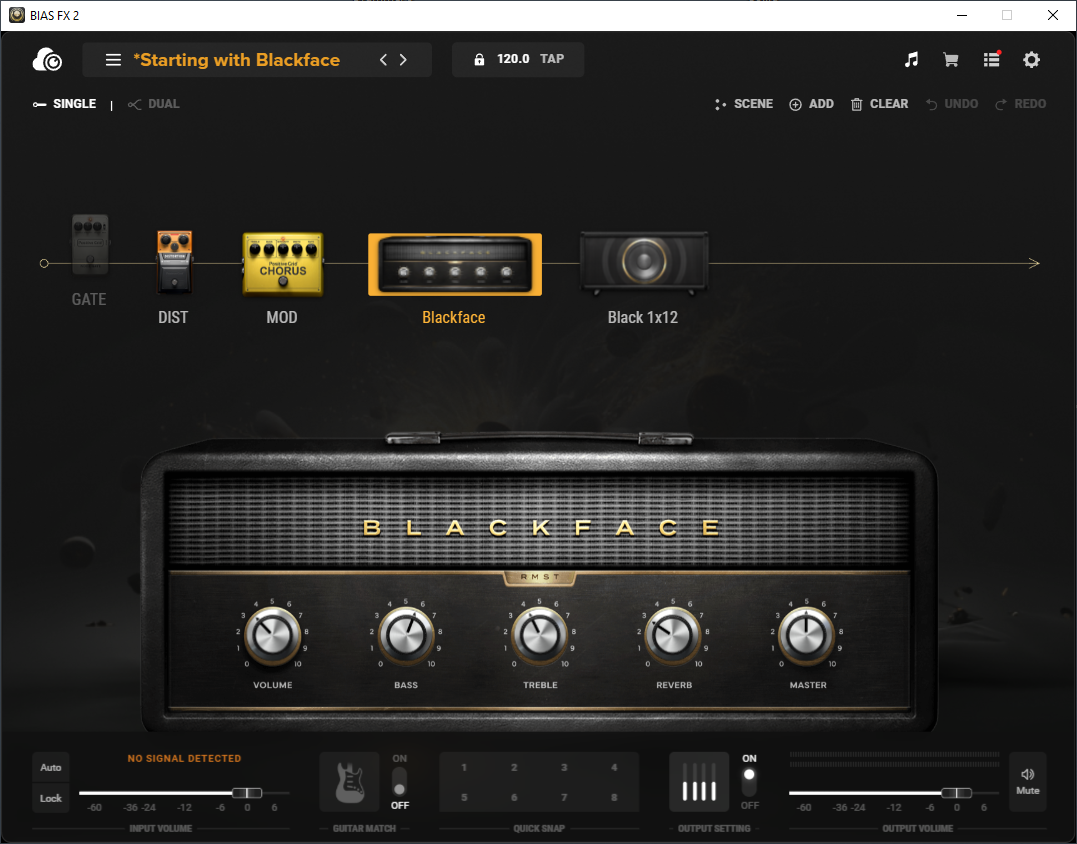Select Quick Snap slot 5

464,797
